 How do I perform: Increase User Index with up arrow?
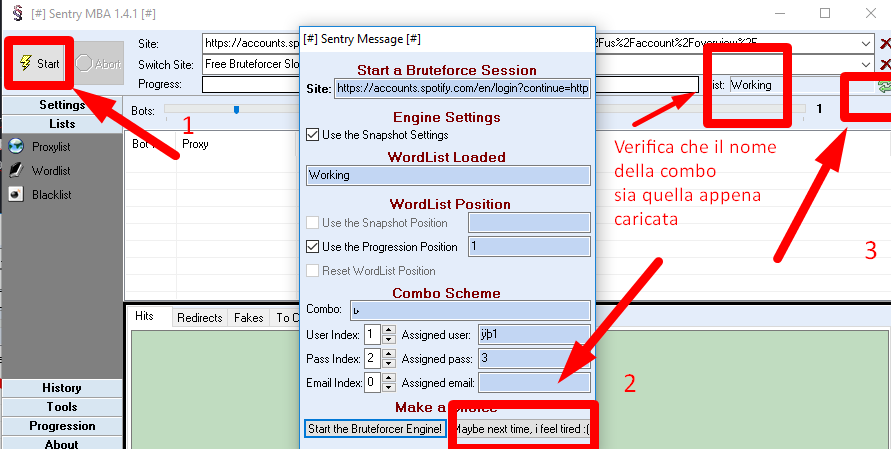(x=389, y=330)
